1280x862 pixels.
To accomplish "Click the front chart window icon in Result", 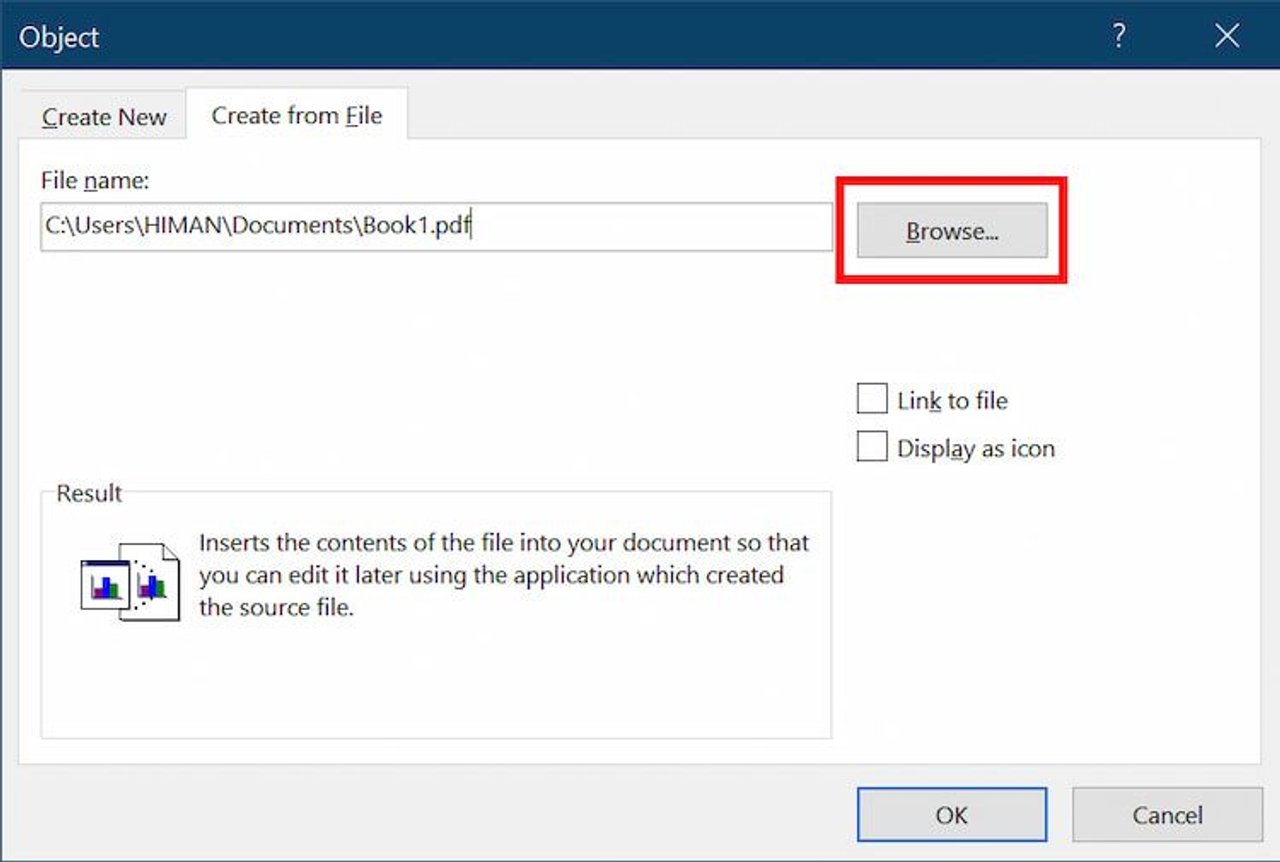I will tap(105, 584).
